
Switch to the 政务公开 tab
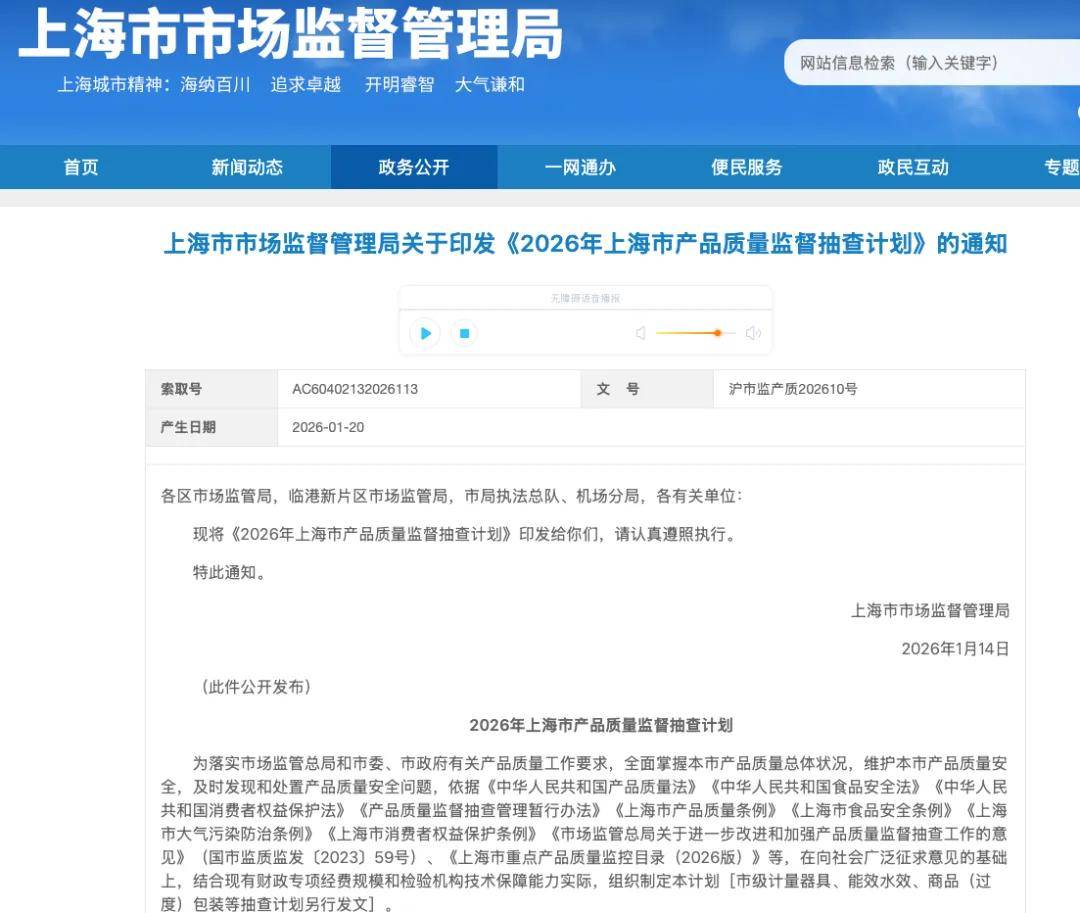tap(414, 167)
